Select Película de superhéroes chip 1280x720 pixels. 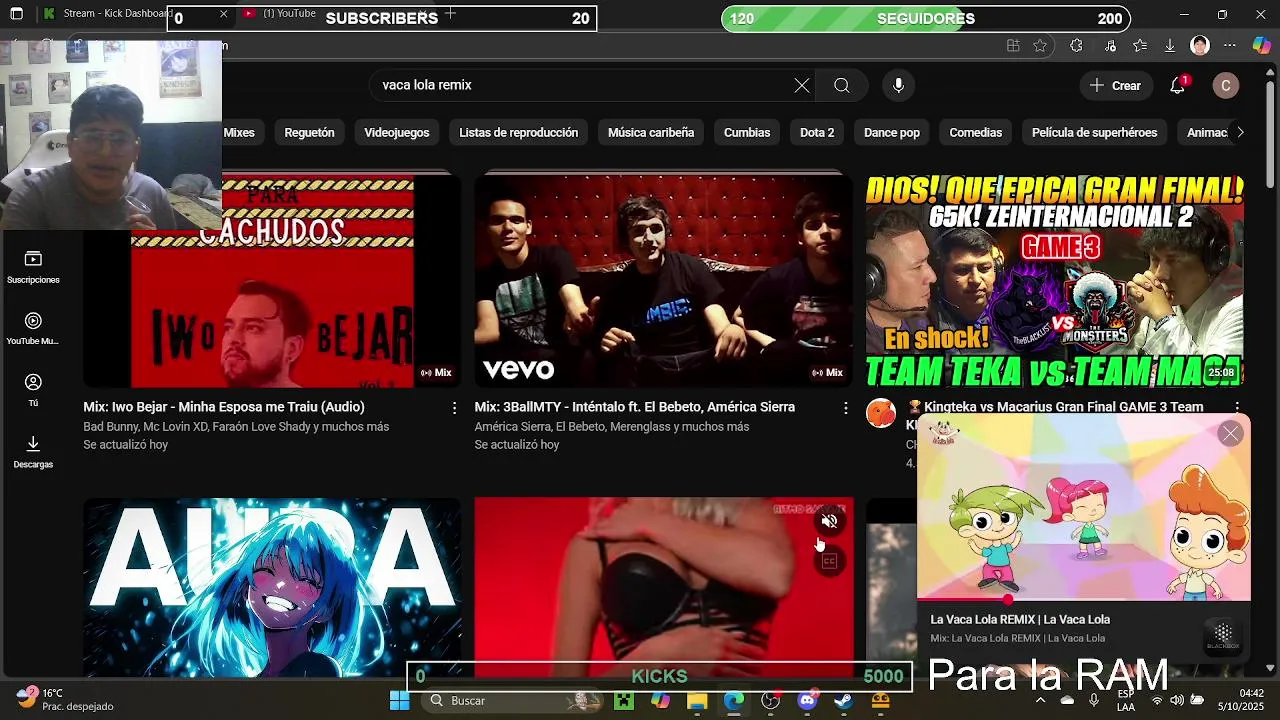[1095, 132]
